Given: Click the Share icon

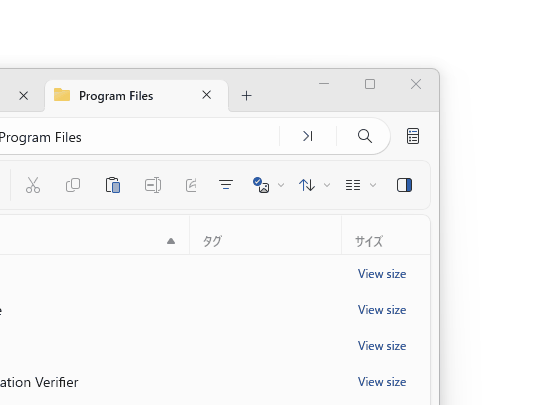Looking at the screenshot, I should 191,185.
